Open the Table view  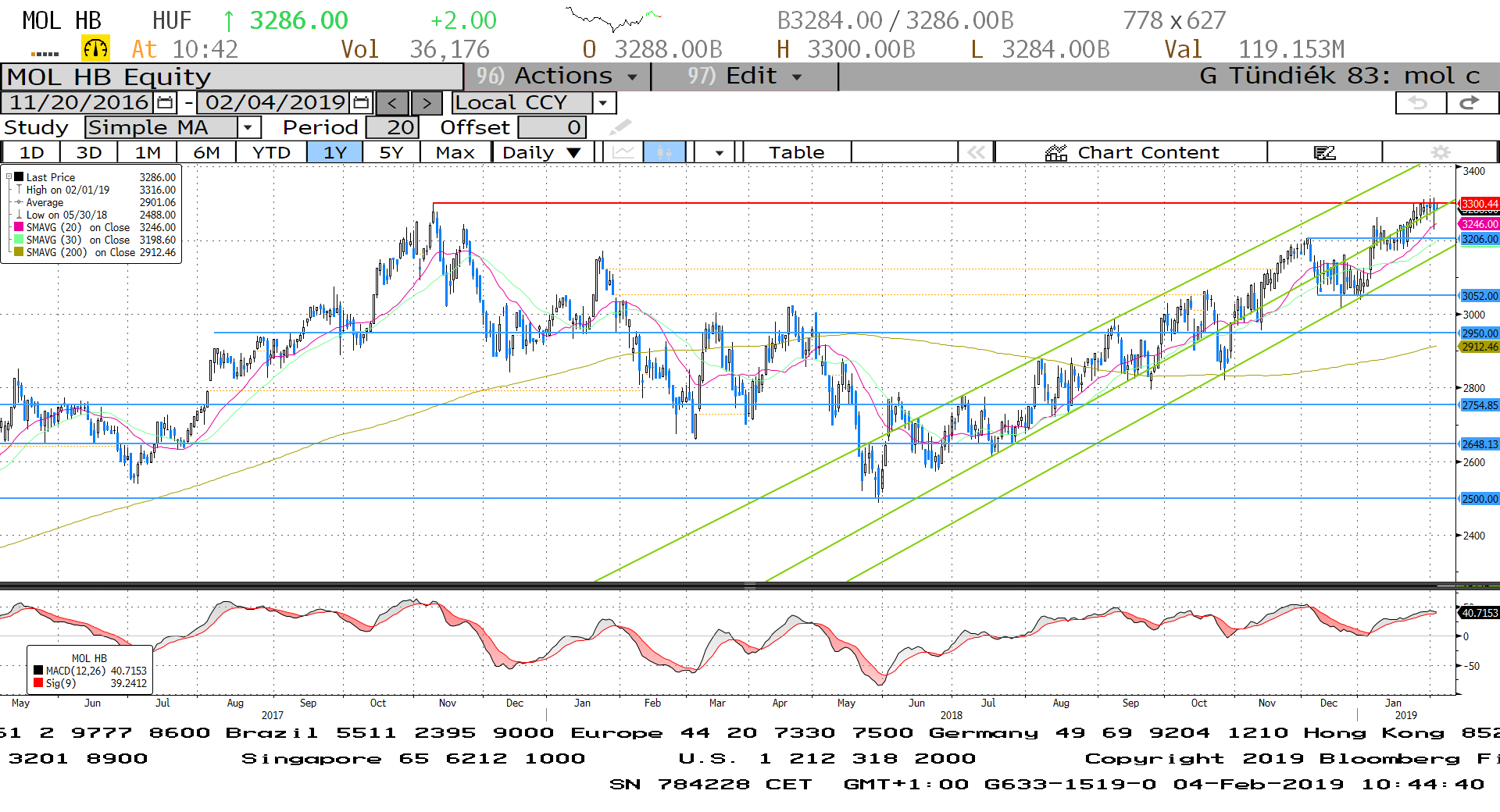point(797,152)
